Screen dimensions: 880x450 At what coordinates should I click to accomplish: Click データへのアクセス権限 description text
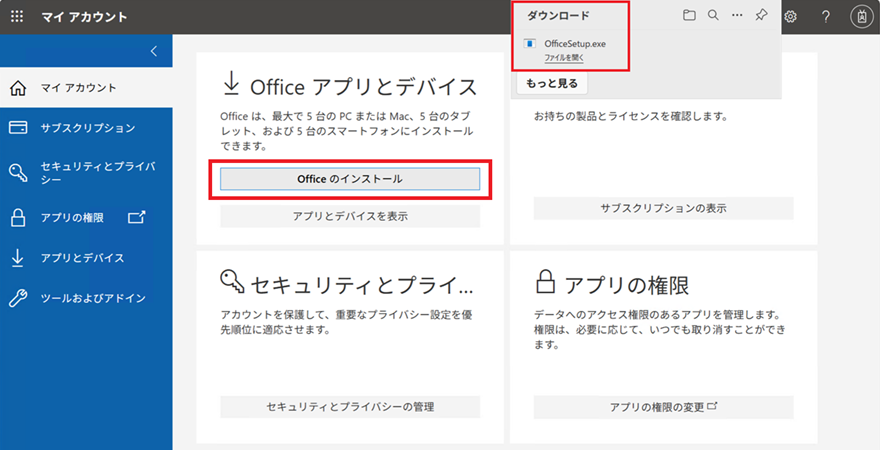click(x=659, y=329)
